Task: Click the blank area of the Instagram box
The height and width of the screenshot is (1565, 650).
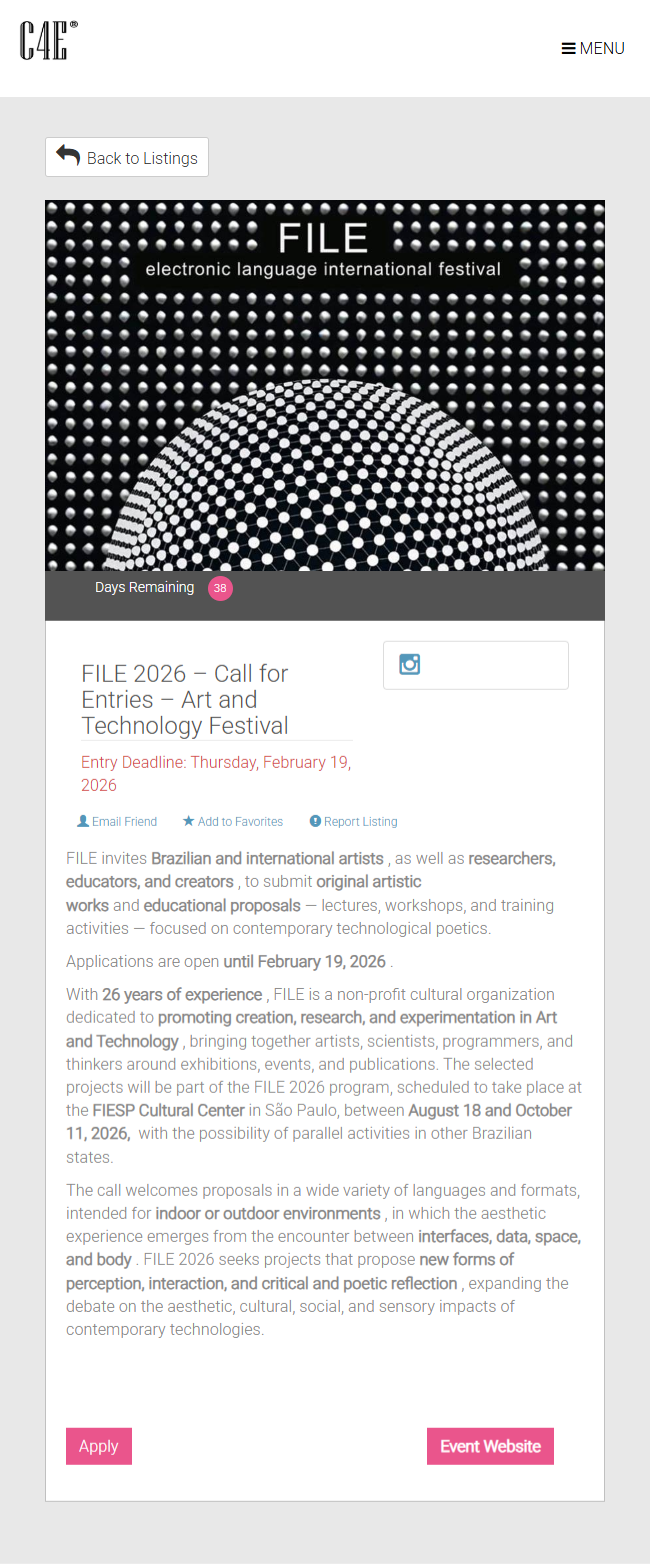Action: pos(500,665)
